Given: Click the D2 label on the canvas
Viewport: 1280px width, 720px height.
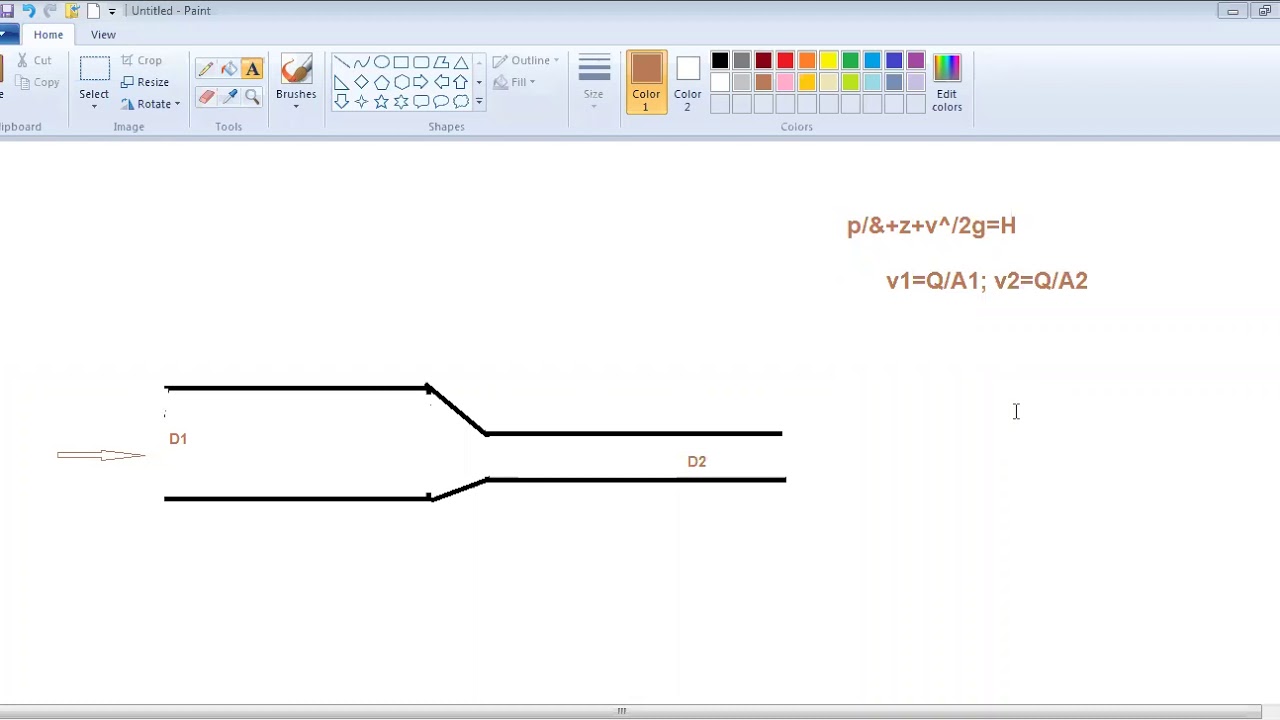Looking at the screenshot, I should [x=697, y=461].
